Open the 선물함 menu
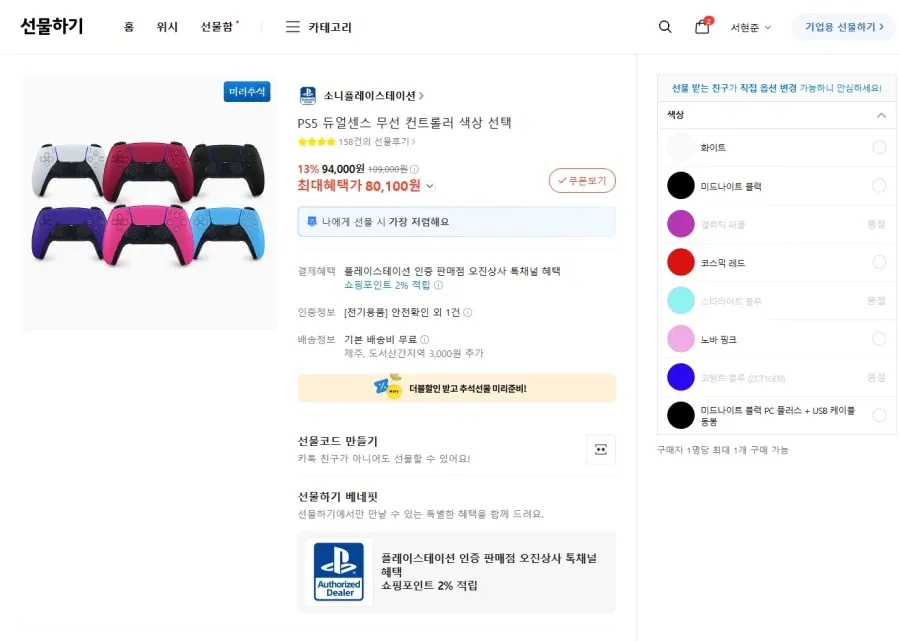 click(217, 27)
